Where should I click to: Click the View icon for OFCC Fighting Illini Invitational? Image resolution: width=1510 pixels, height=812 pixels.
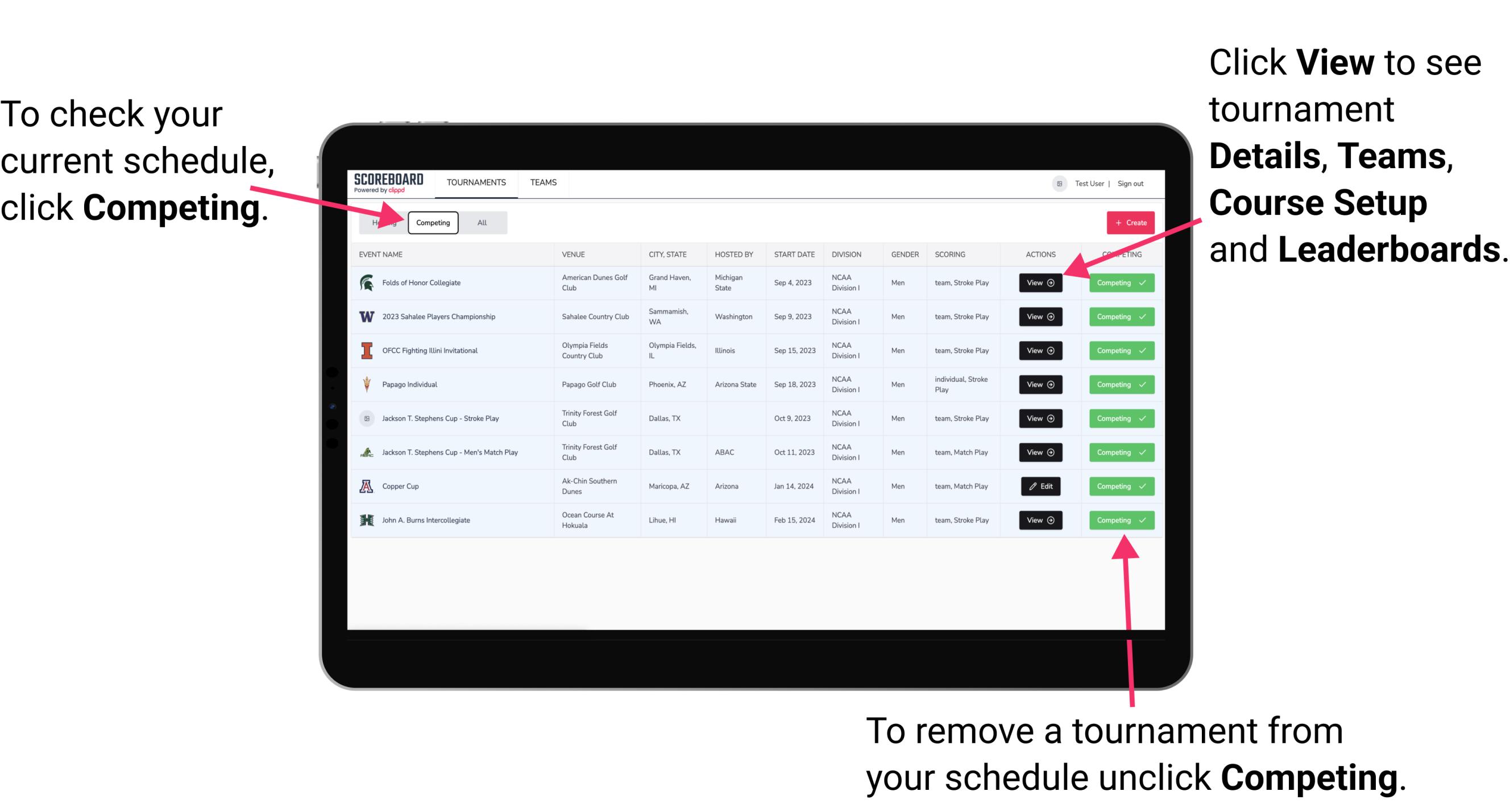click(x=1040, y=350)
